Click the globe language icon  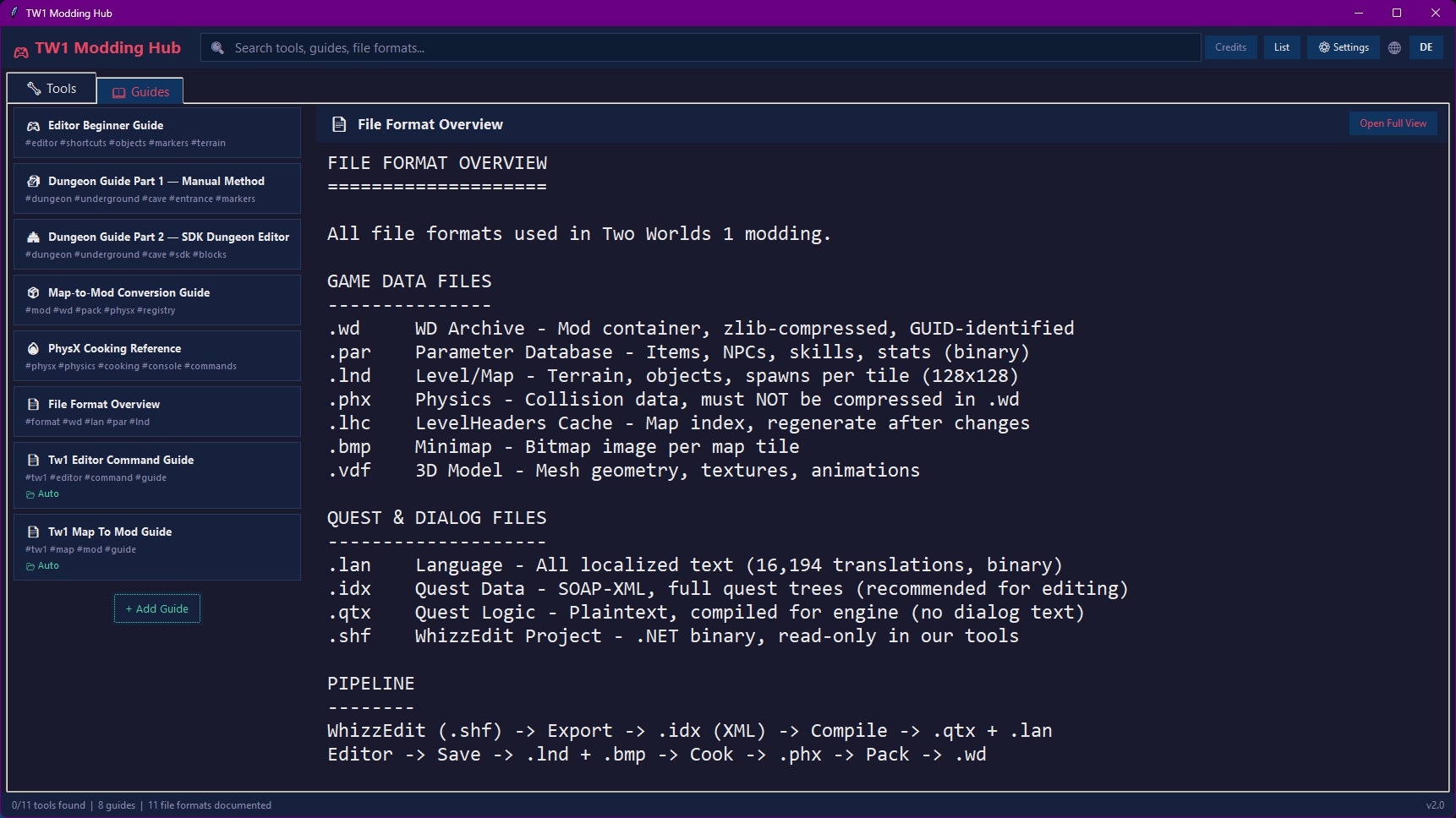pyautogui.click(x=1394, y=48)
